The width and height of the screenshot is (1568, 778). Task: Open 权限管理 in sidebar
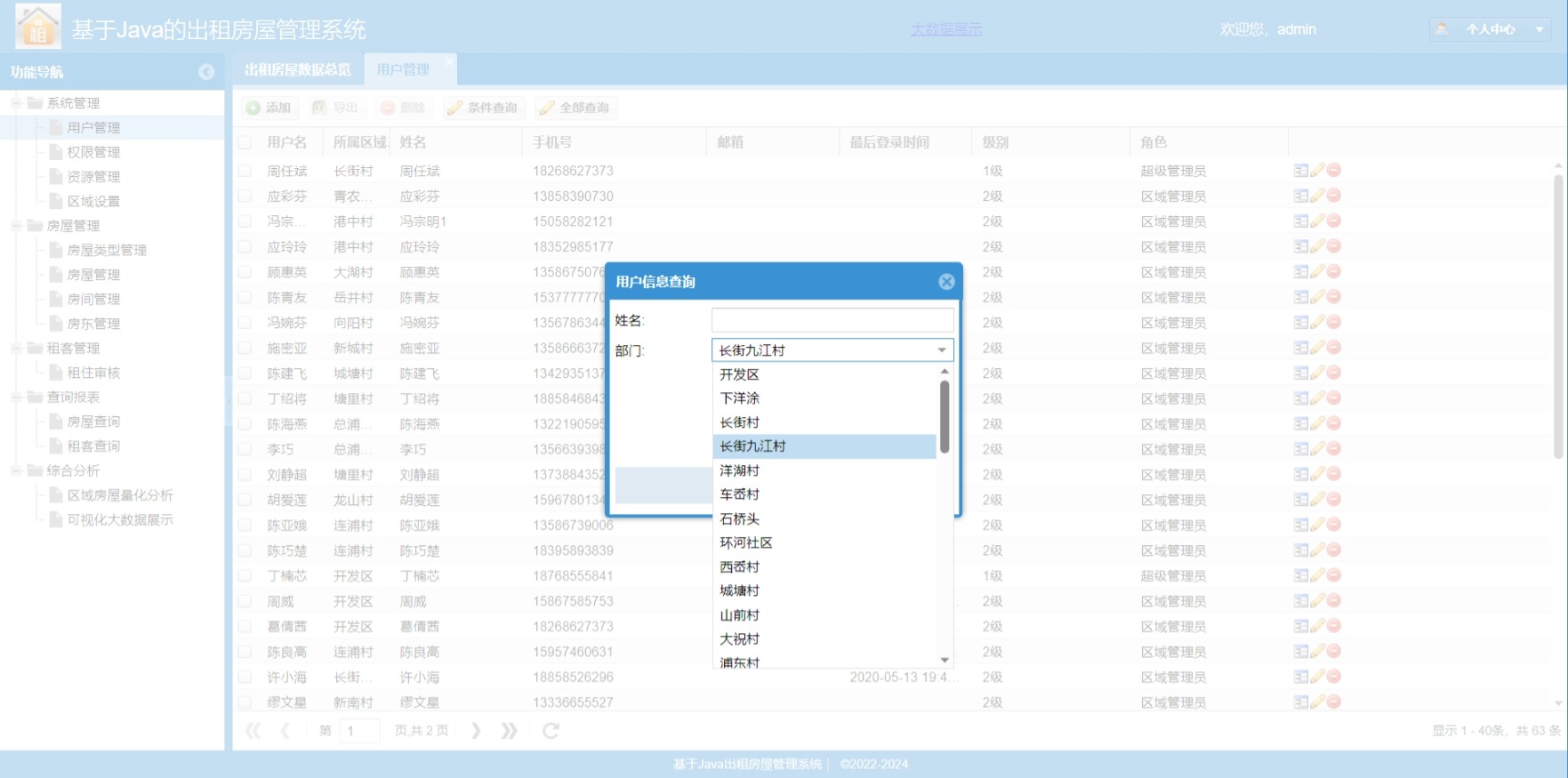tap(93, 152)
